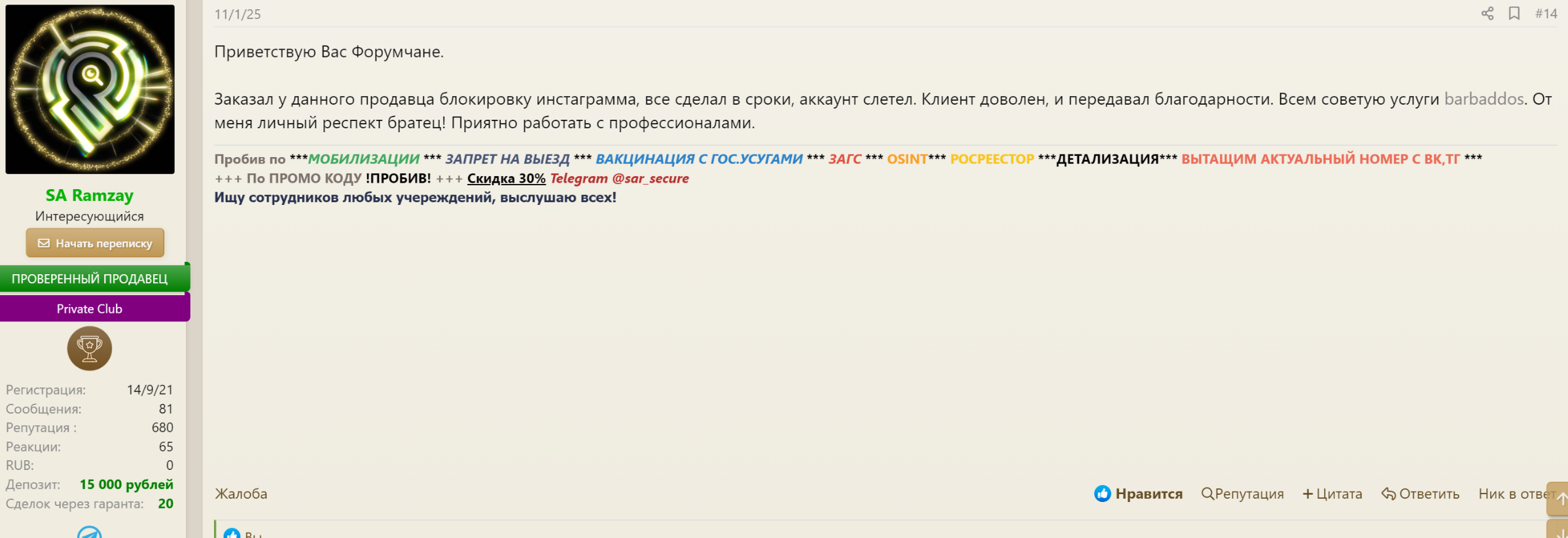Click the post date 11/1/25

point(238,14)
